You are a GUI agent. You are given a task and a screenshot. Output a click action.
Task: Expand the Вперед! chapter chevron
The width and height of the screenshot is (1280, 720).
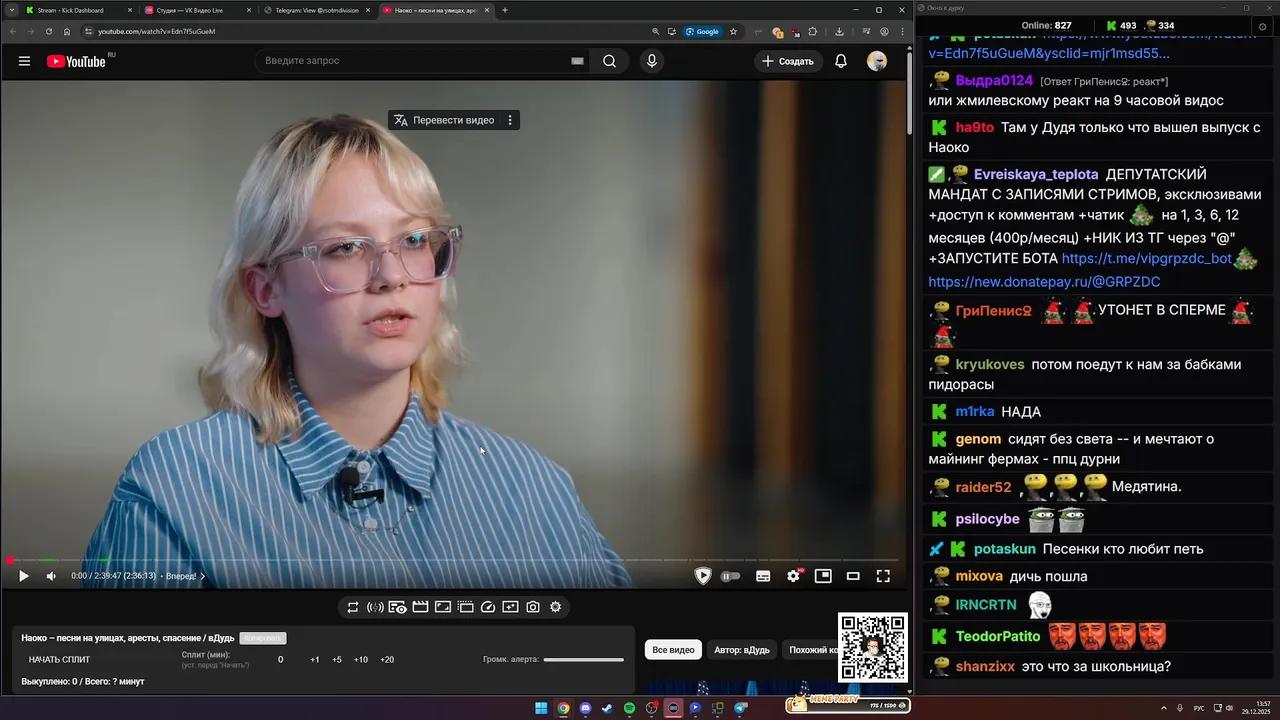click(202, 576)
